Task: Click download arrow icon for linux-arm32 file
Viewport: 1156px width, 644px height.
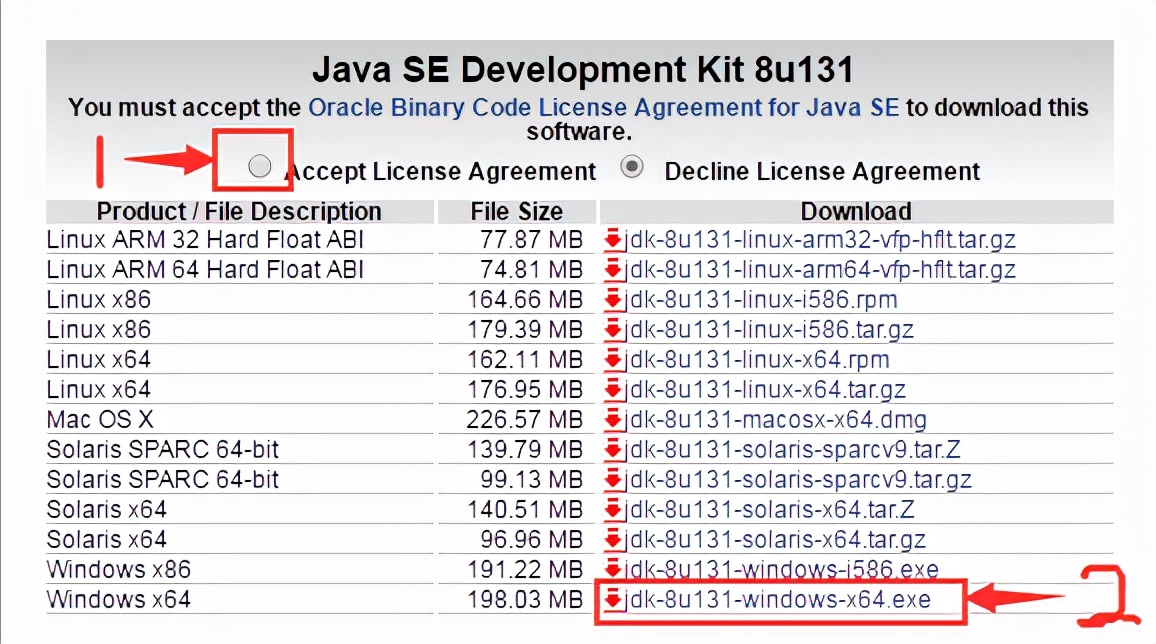Action: tap(613, 239)
